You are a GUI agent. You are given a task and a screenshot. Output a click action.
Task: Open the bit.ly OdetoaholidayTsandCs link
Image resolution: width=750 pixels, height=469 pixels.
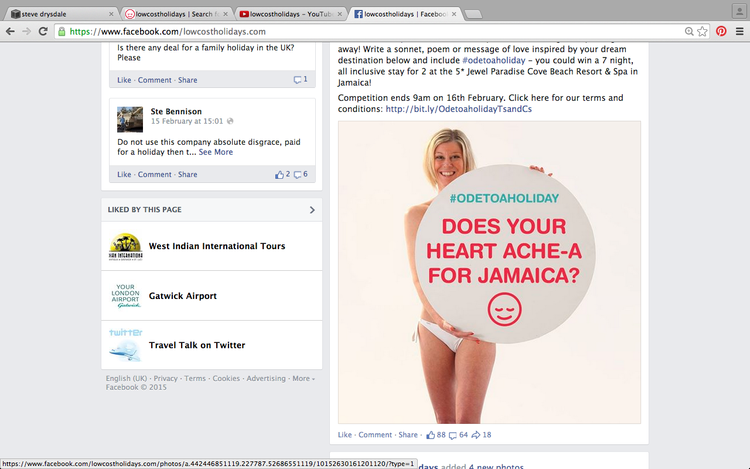click(459, 109)
